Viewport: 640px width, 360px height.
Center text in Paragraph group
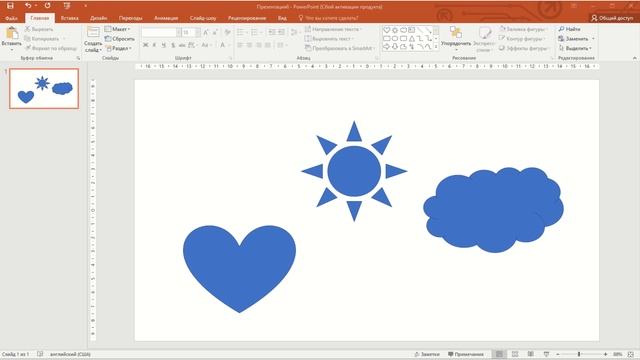coord(249,45)
